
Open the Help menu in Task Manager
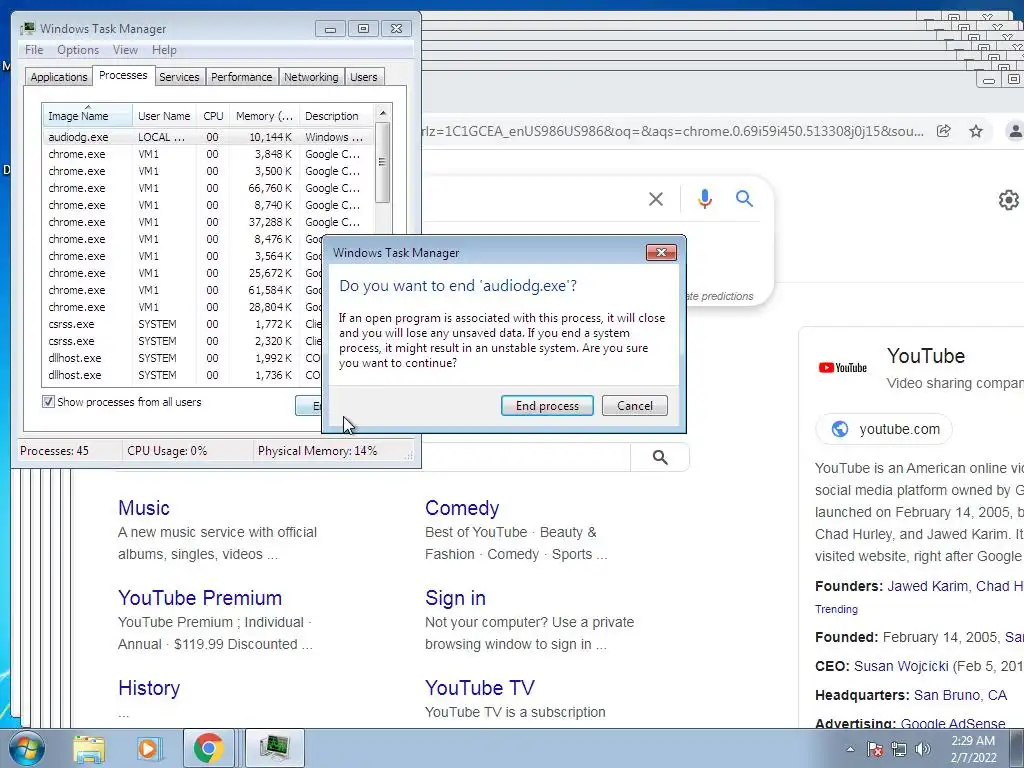(x=164, y=50)
